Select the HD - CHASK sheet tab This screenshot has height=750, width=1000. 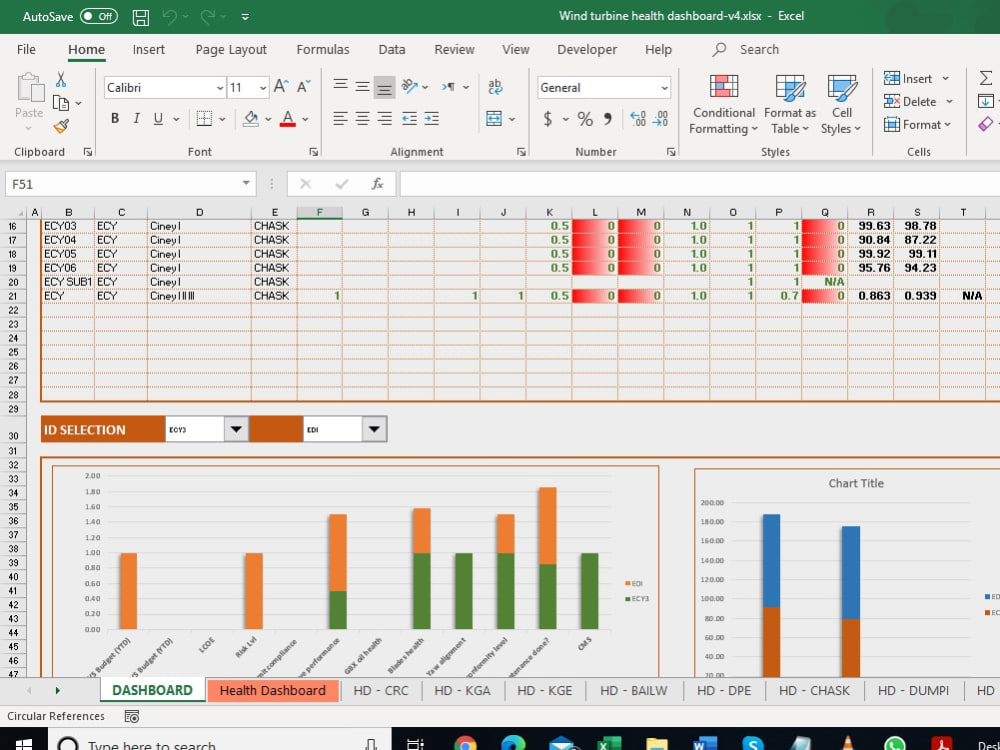[814, 691]
